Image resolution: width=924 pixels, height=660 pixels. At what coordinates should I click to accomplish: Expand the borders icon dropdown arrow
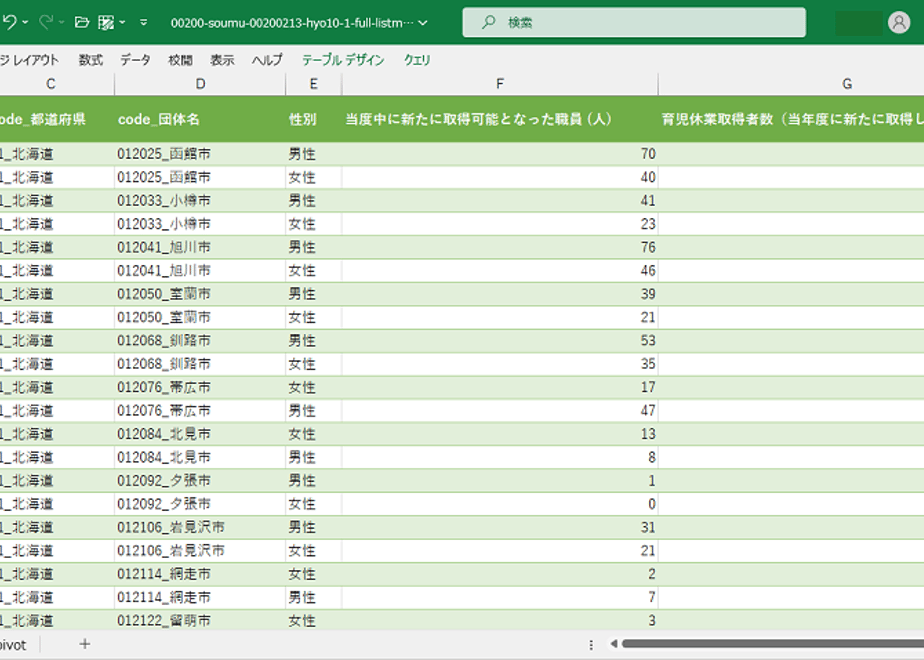123,22
